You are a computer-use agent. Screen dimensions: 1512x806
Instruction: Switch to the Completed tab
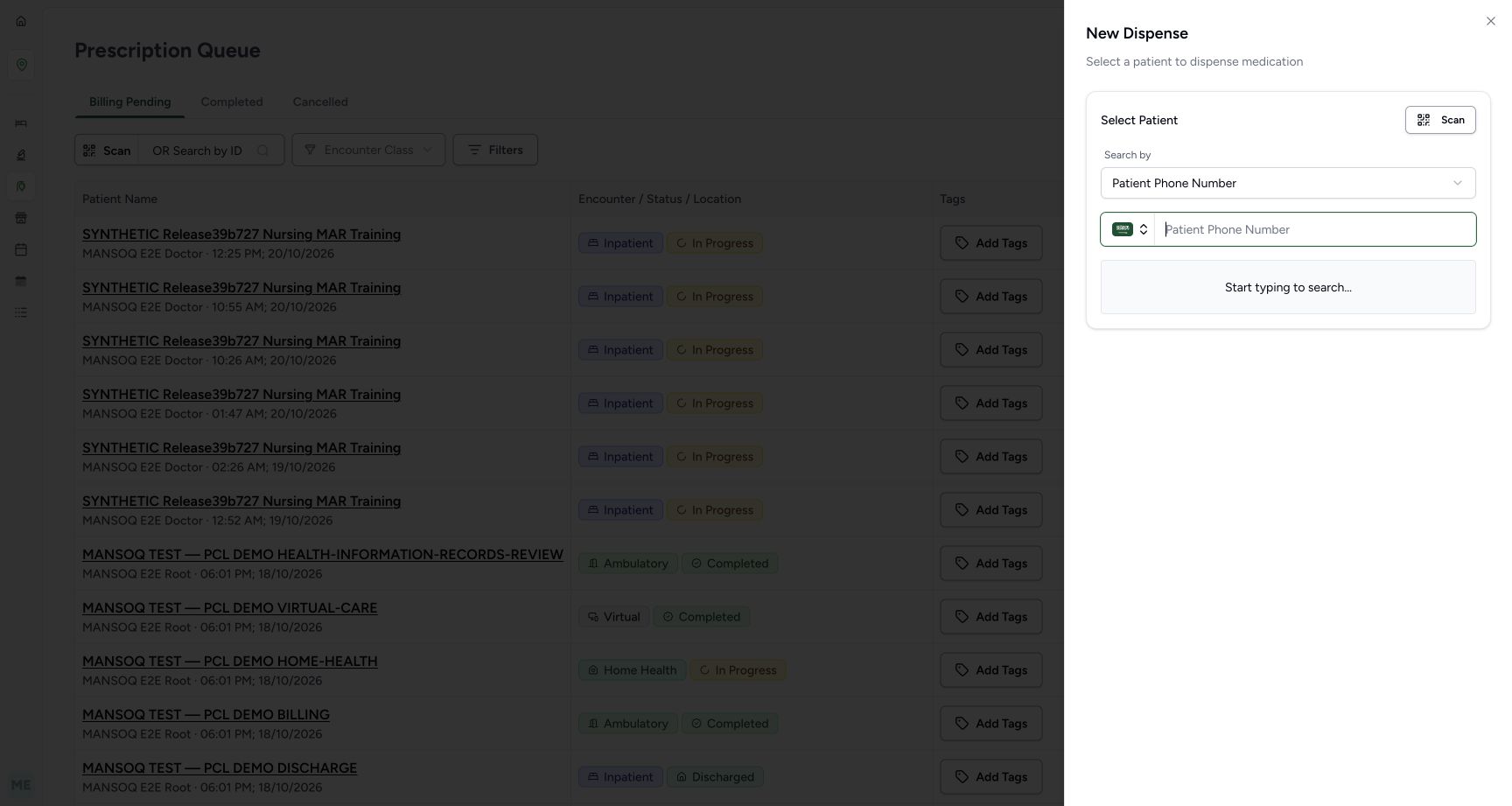232,102
